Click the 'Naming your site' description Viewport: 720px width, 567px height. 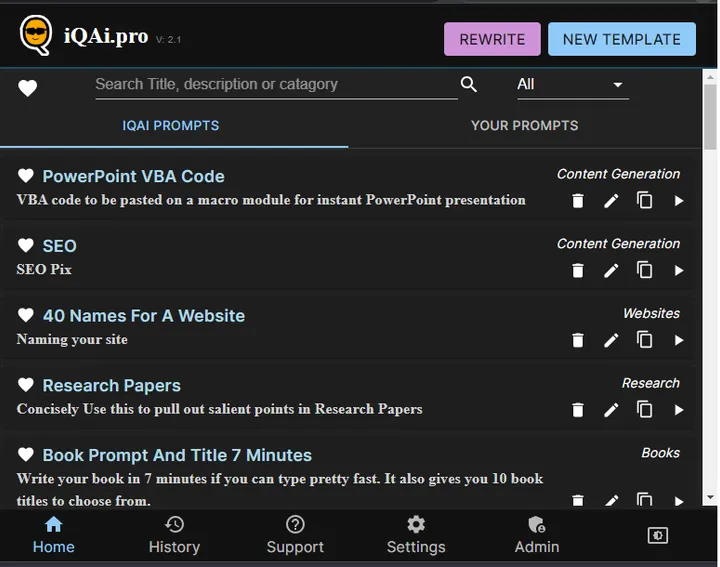[72, 339]
